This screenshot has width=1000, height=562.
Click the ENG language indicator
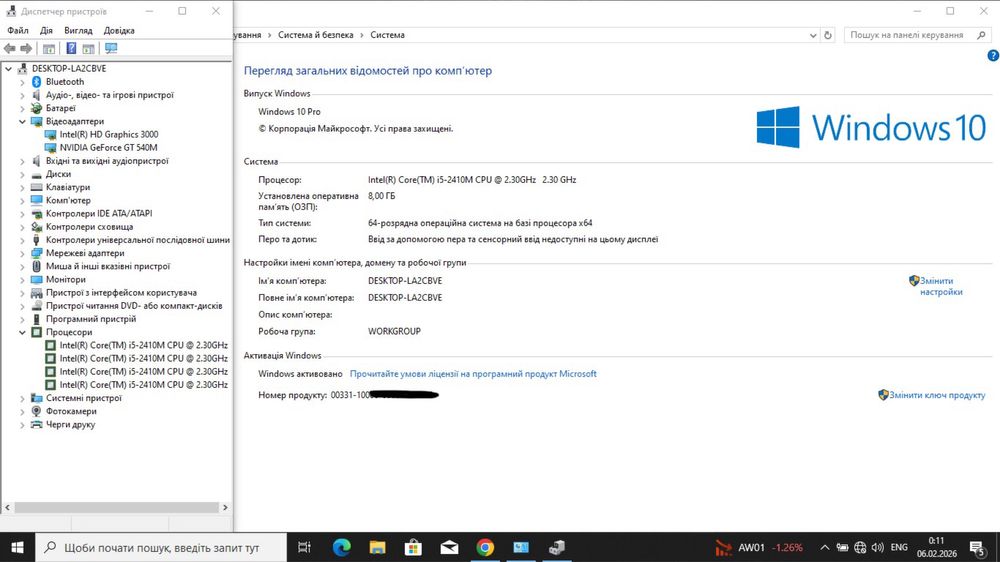click(899, 547)
